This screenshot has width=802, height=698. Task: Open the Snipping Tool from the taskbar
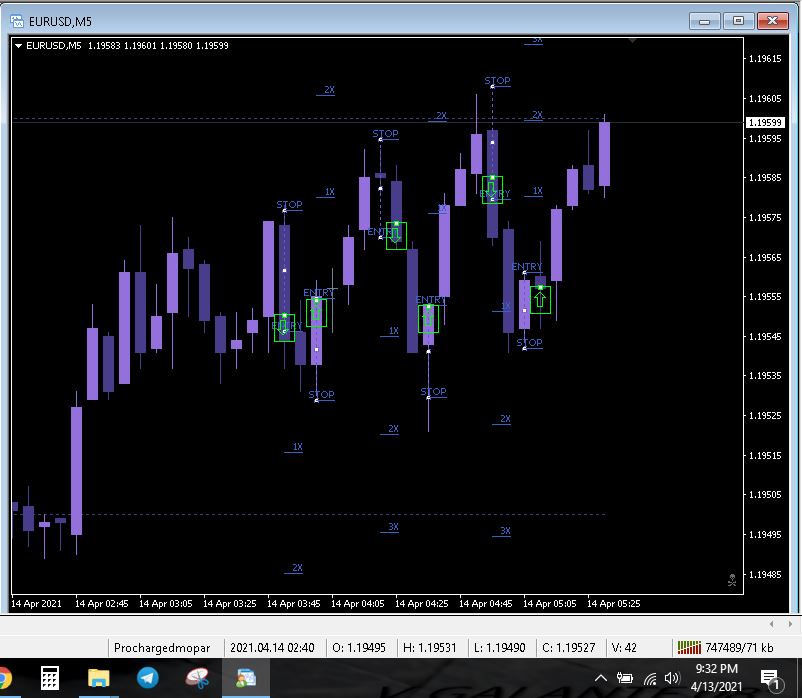click(197, 679)
